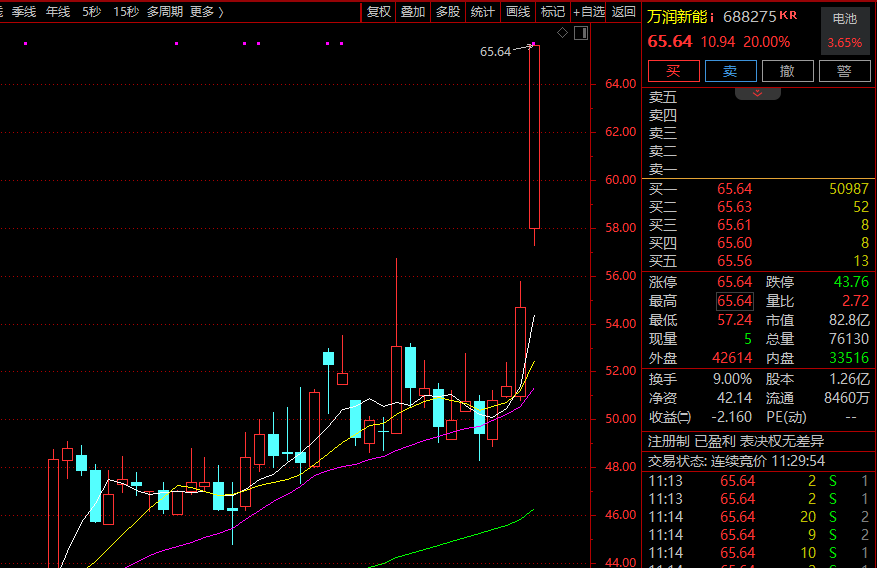Expand the 更多 periods dropdown
The height and width of the screenshot is (568, 877).
(206, 12)
